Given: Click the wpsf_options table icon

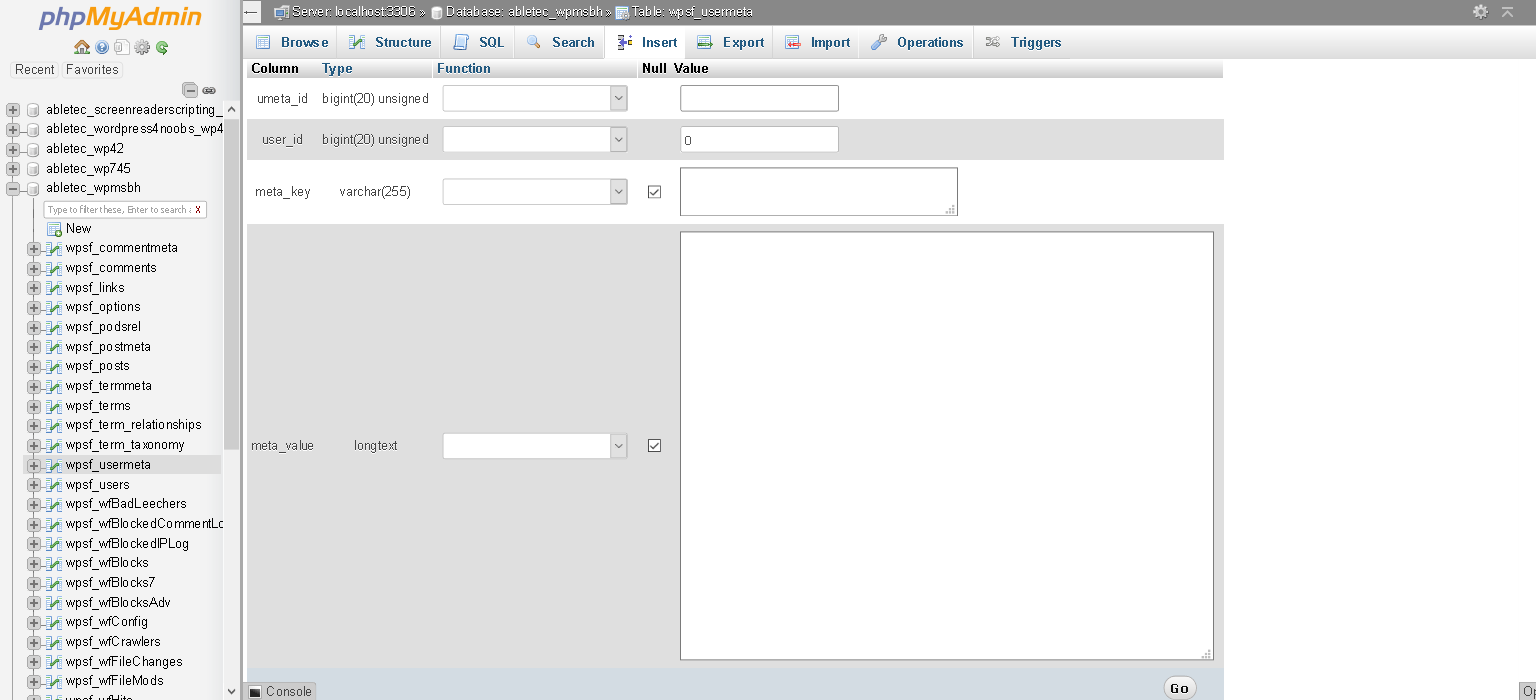Looking at the screenshot, I should tap(54, 307).
